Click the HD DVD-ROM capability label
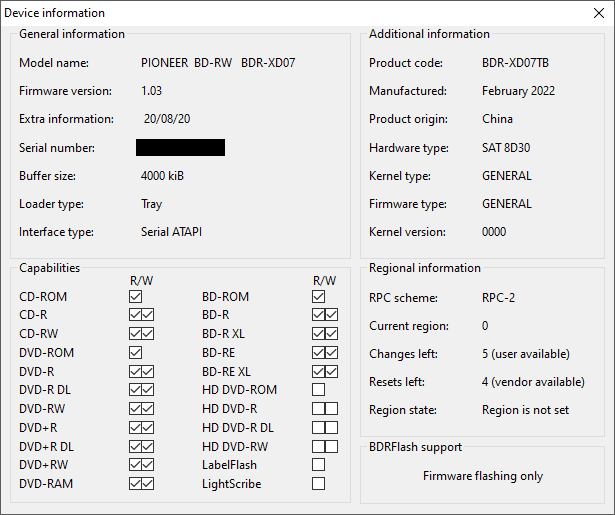This screenshot has width=615, height=515. coord(239,389)
